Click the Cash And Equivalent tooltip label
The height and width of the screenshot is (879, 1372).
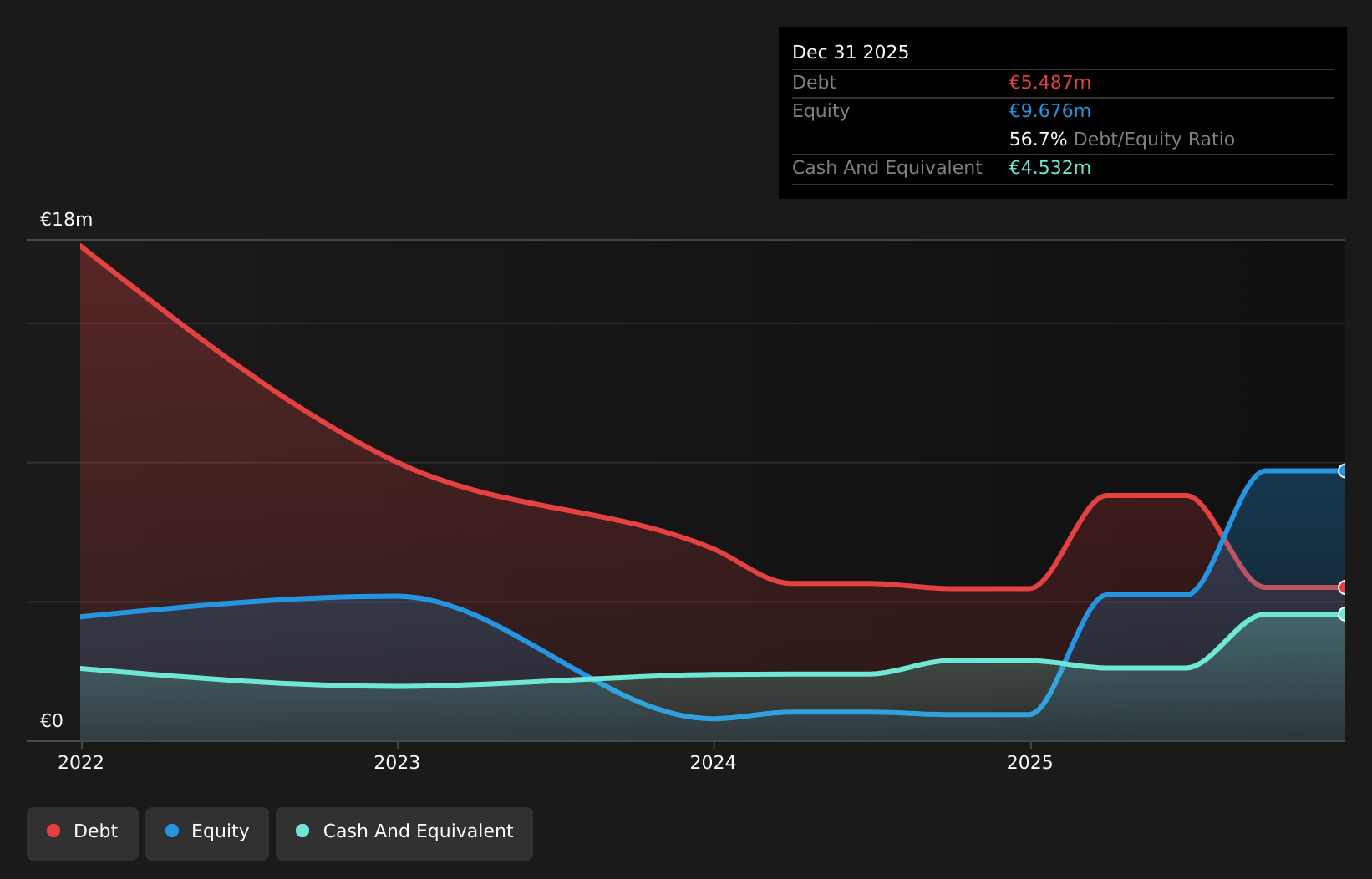pyautogui.click(x=887, y=168)
